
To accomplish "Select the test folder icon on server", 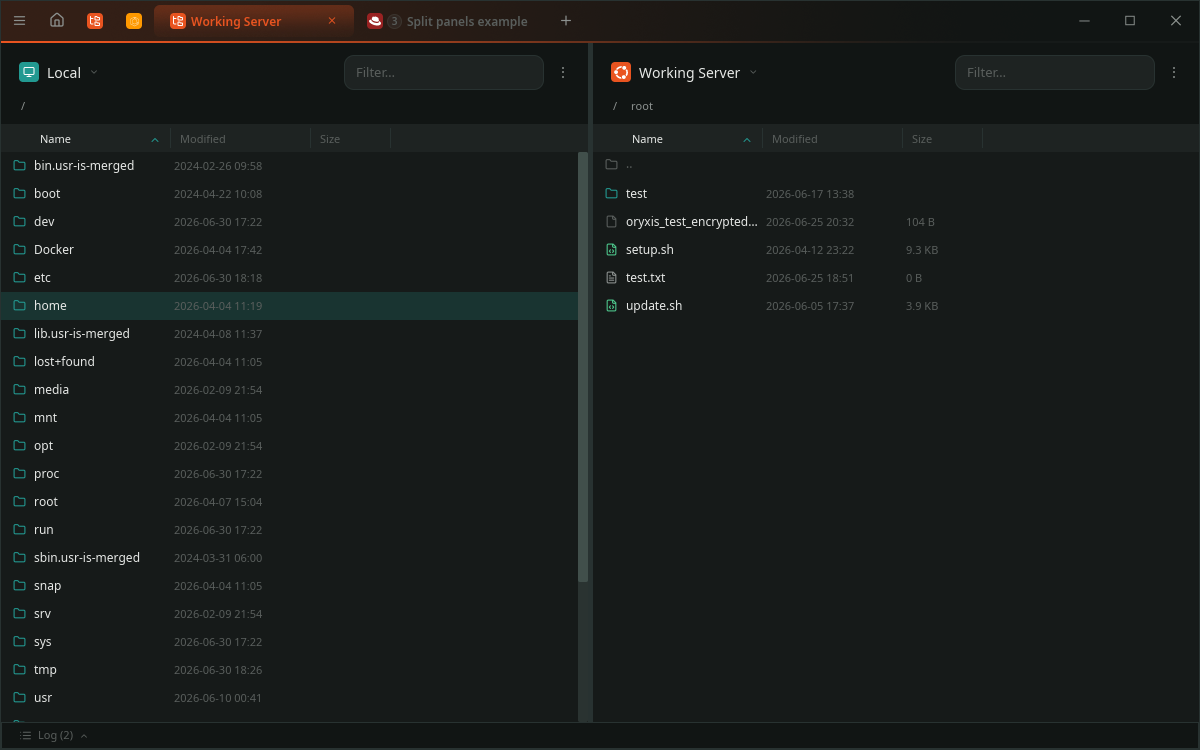I will 612,194.
